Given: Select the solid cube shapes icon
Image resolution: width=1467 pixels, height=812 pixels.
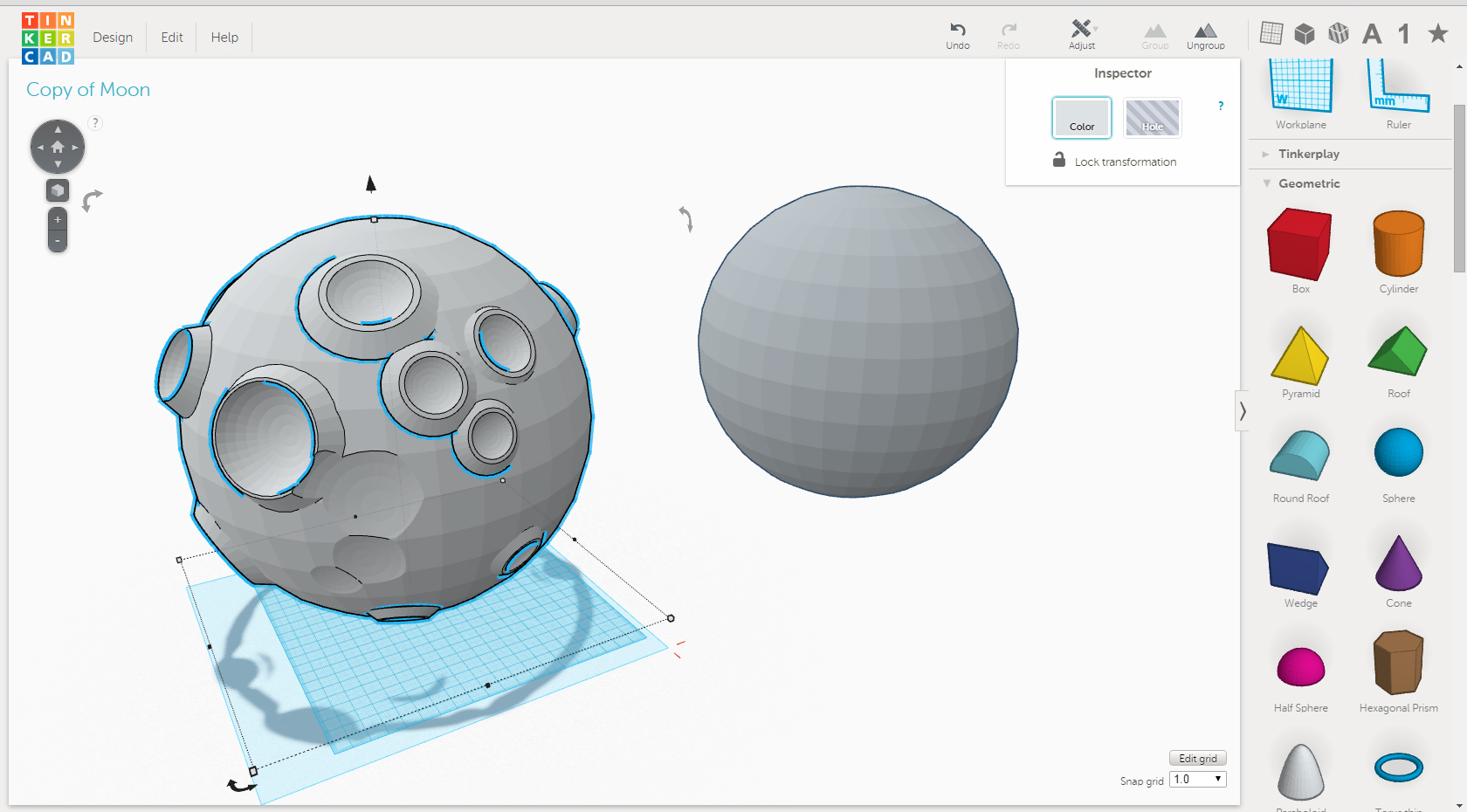Looking at the screenshot, I should 1305,33.
